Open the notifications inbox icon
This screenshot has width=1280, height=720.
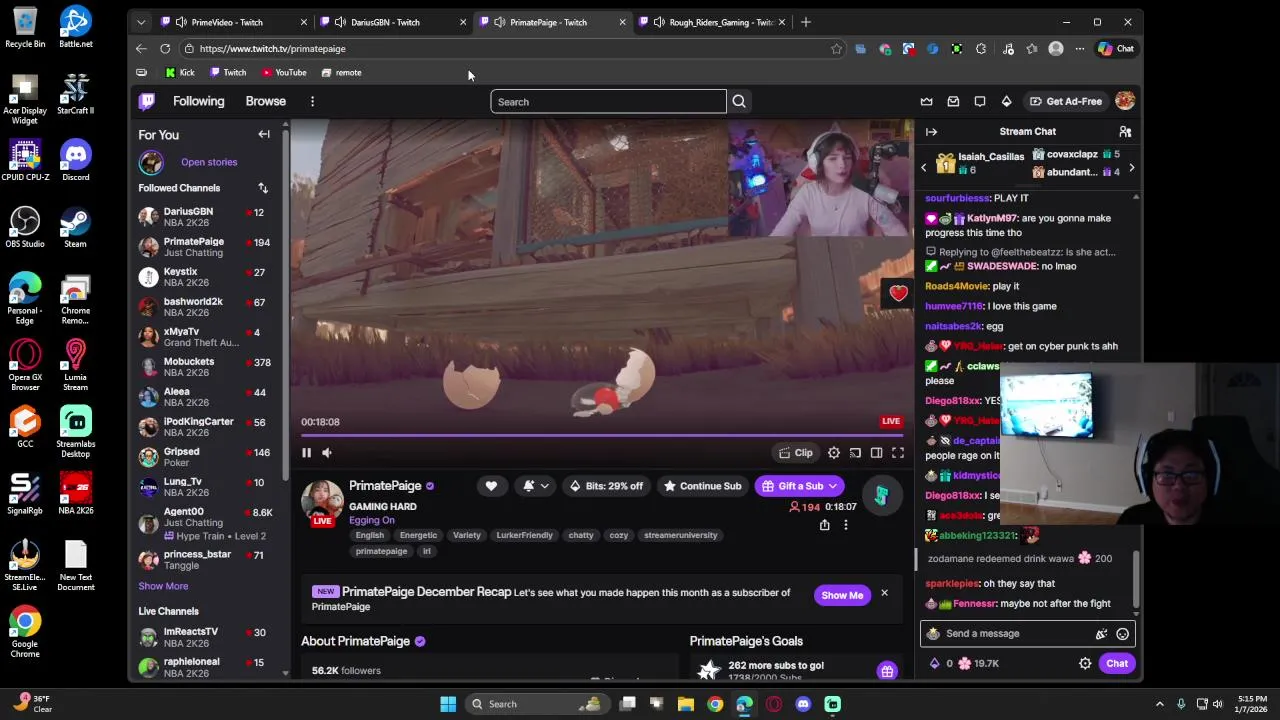(953, 101)
